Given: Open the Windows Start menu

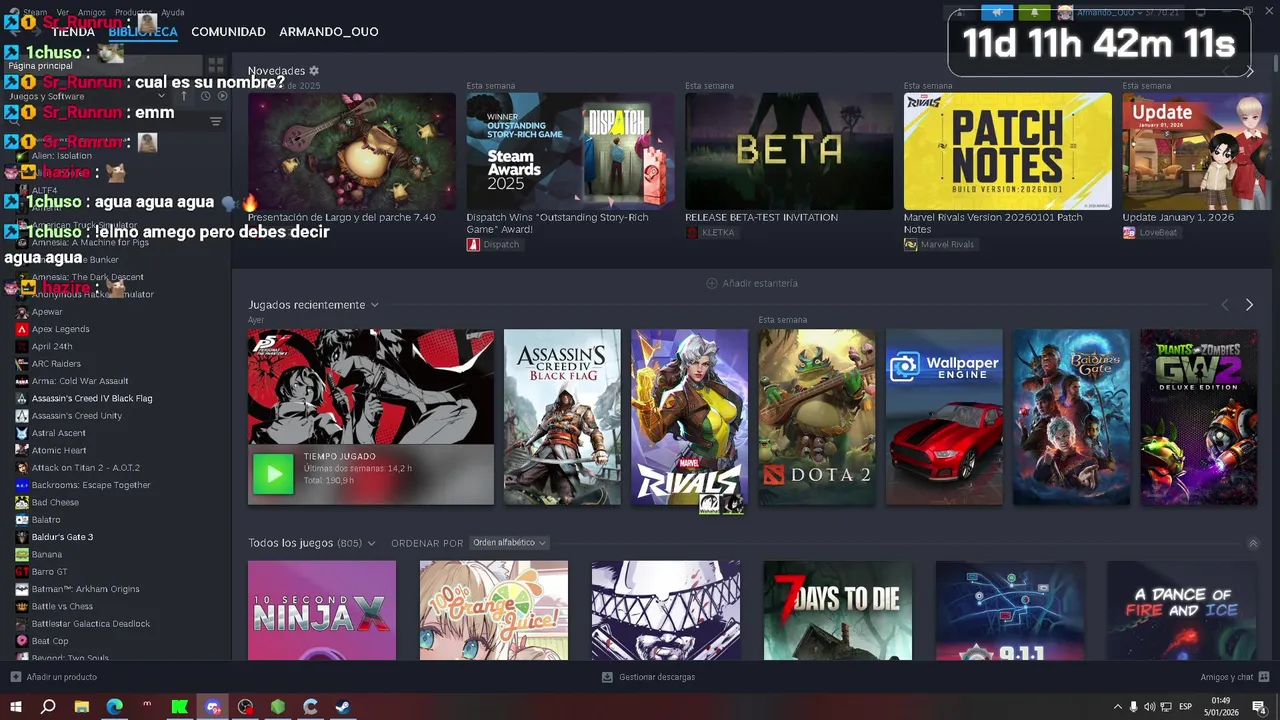Looking at the screenshot, I should (x=15, y=707).
